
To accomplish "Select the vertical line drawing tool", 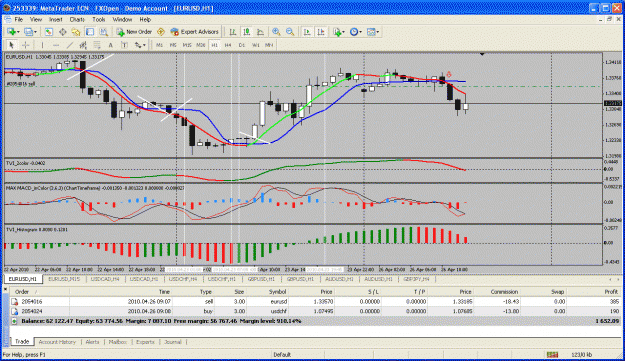I will 42,45.
